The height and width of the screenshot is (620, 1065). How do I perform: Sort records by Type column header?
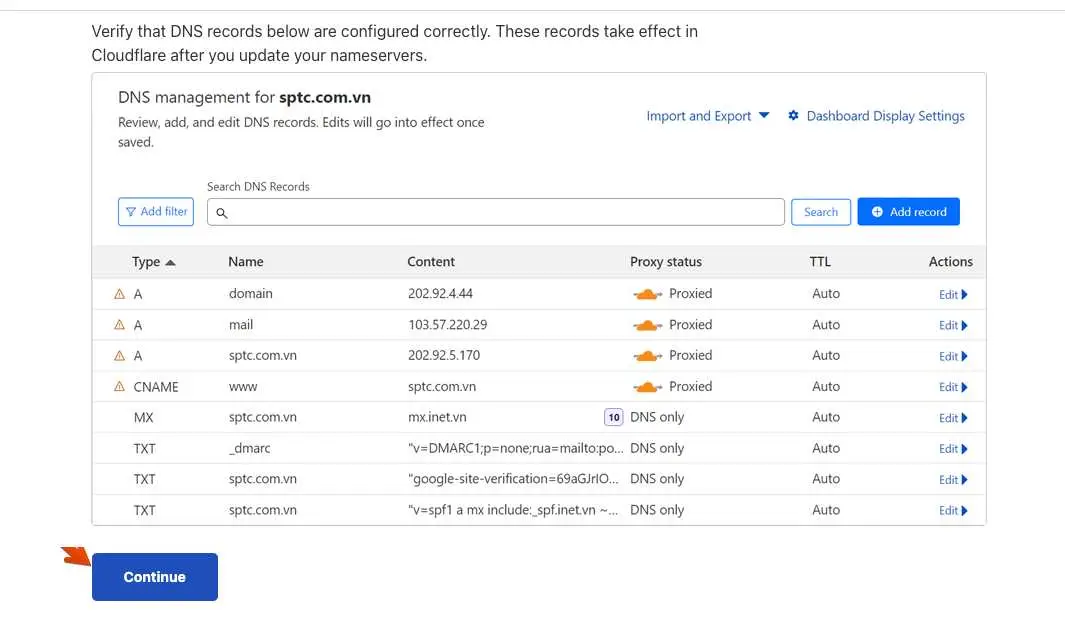(154, 261)
